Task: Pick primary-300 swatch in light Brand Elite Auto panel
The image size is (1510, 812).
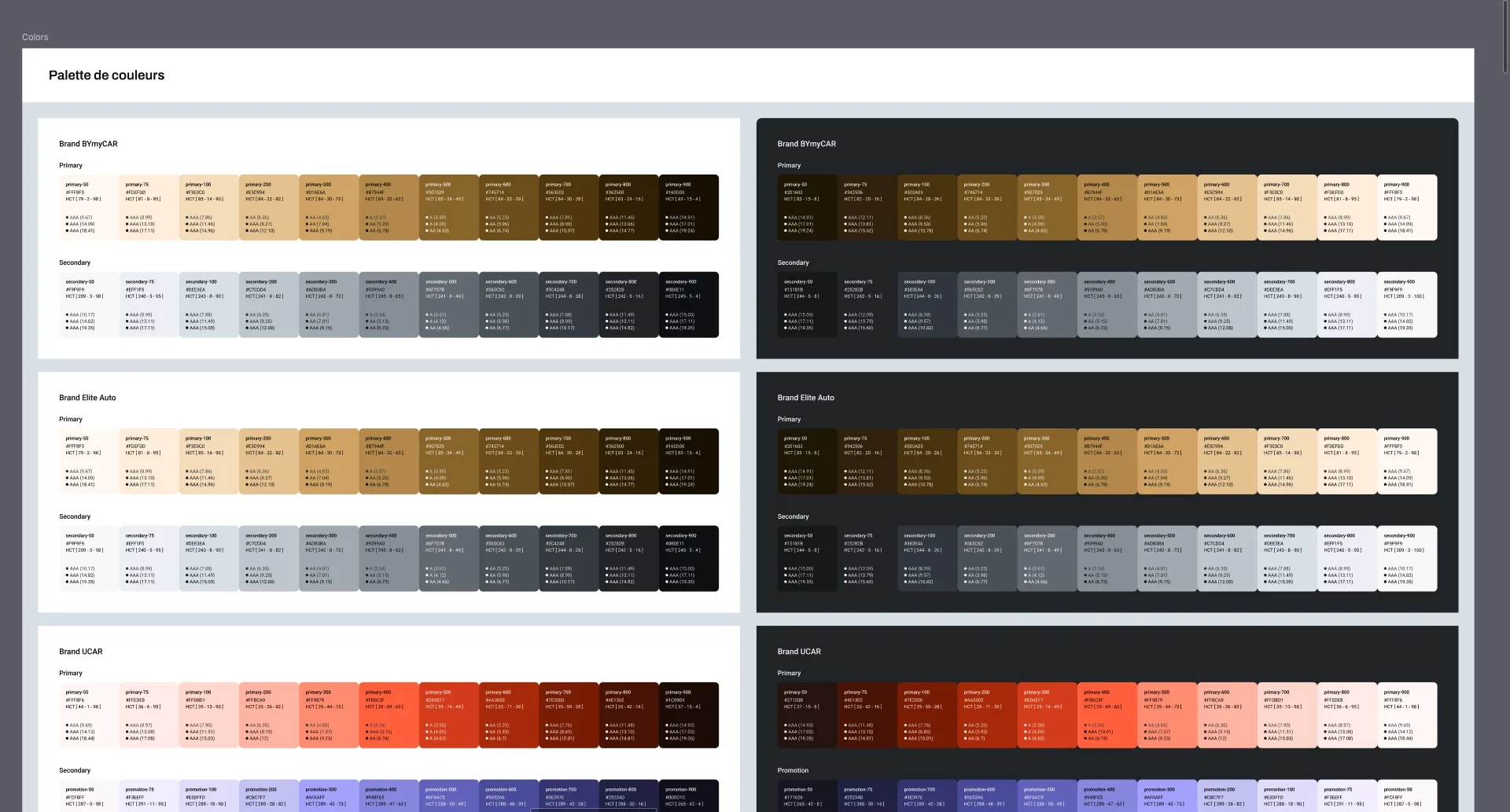Action: click(329, 461)
